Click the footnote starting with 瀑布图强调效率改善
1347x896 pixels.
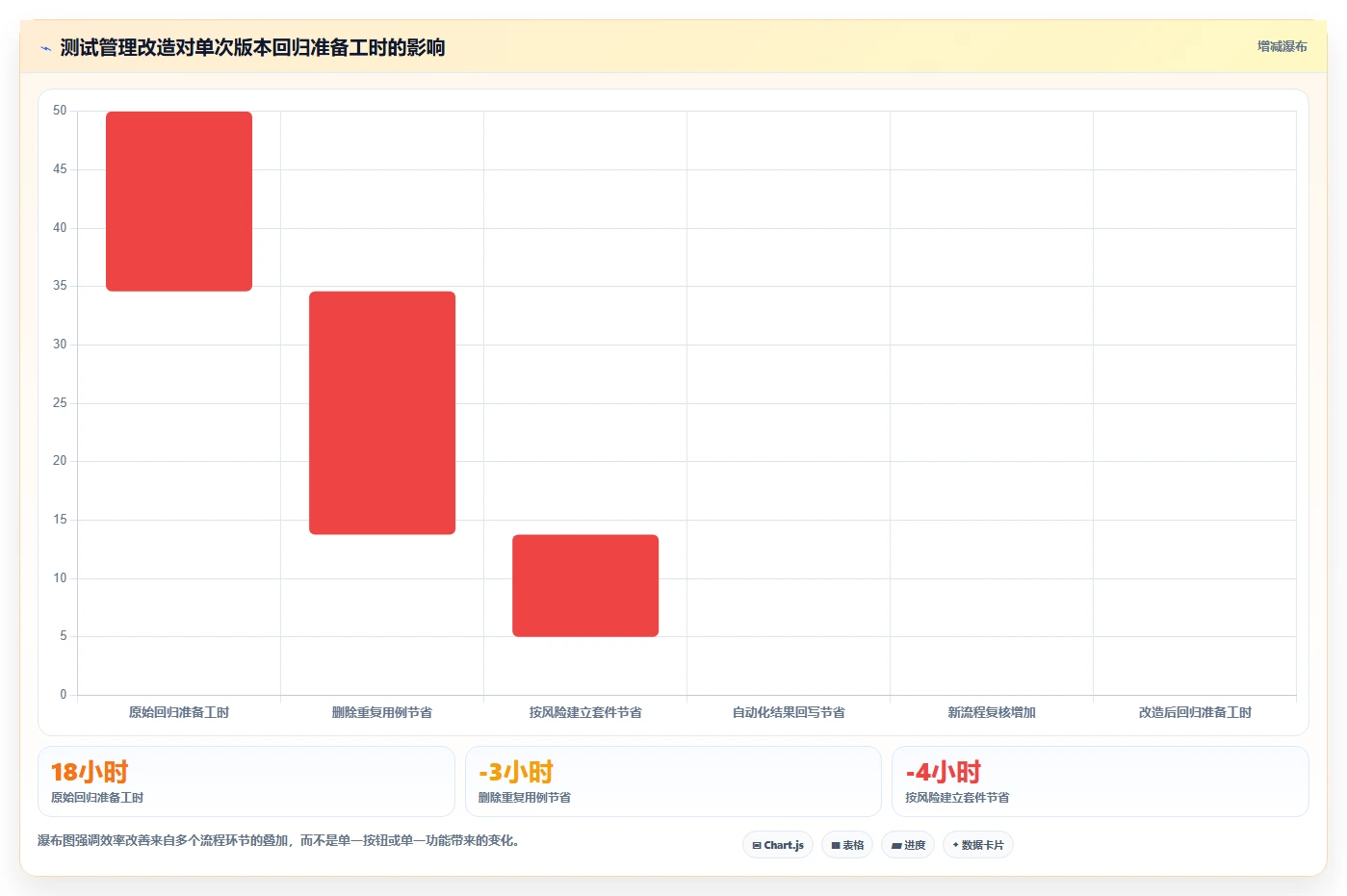click(x=281, y=841)
